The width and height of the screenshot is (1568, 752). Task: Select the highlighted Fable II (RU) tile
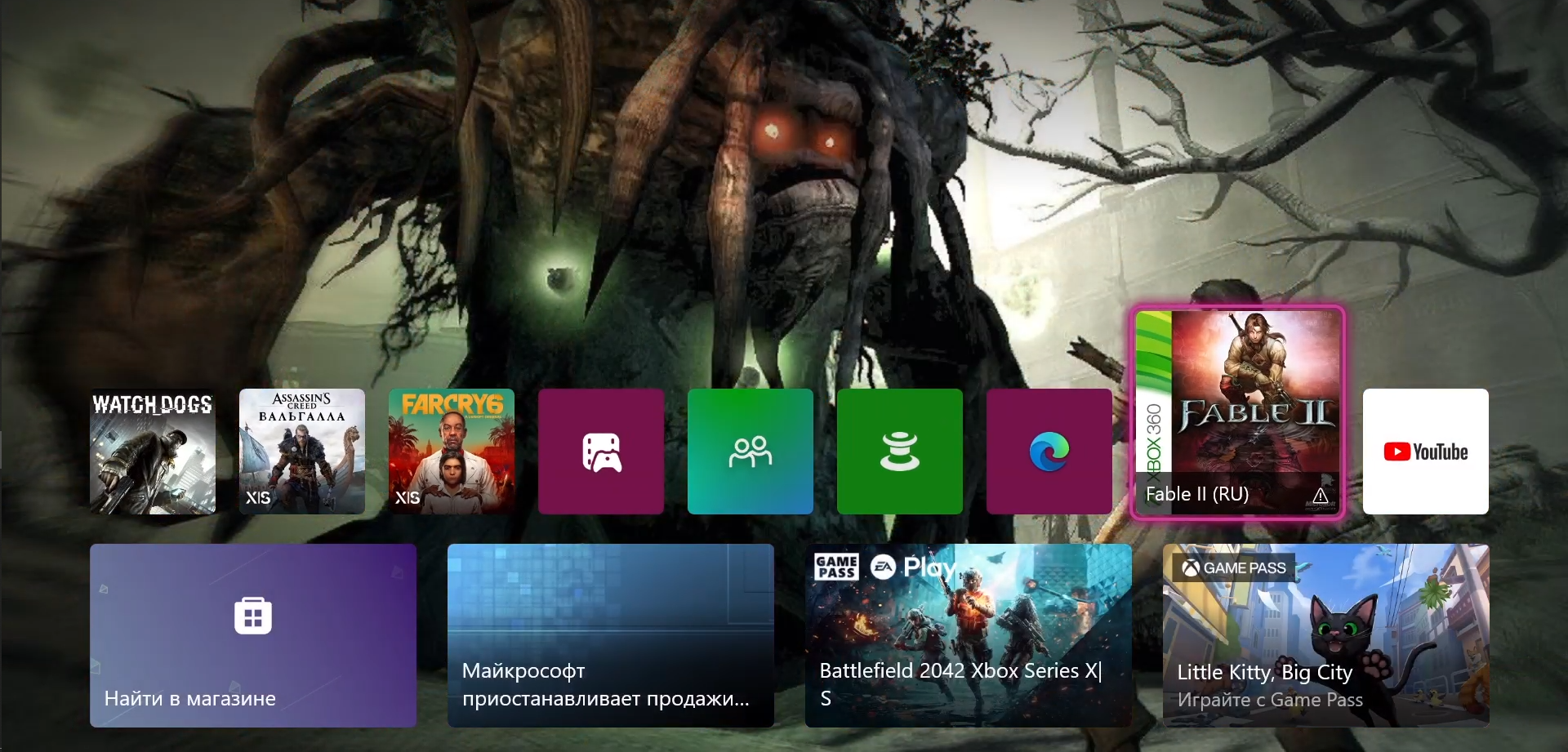click(x=1237, y=412)
